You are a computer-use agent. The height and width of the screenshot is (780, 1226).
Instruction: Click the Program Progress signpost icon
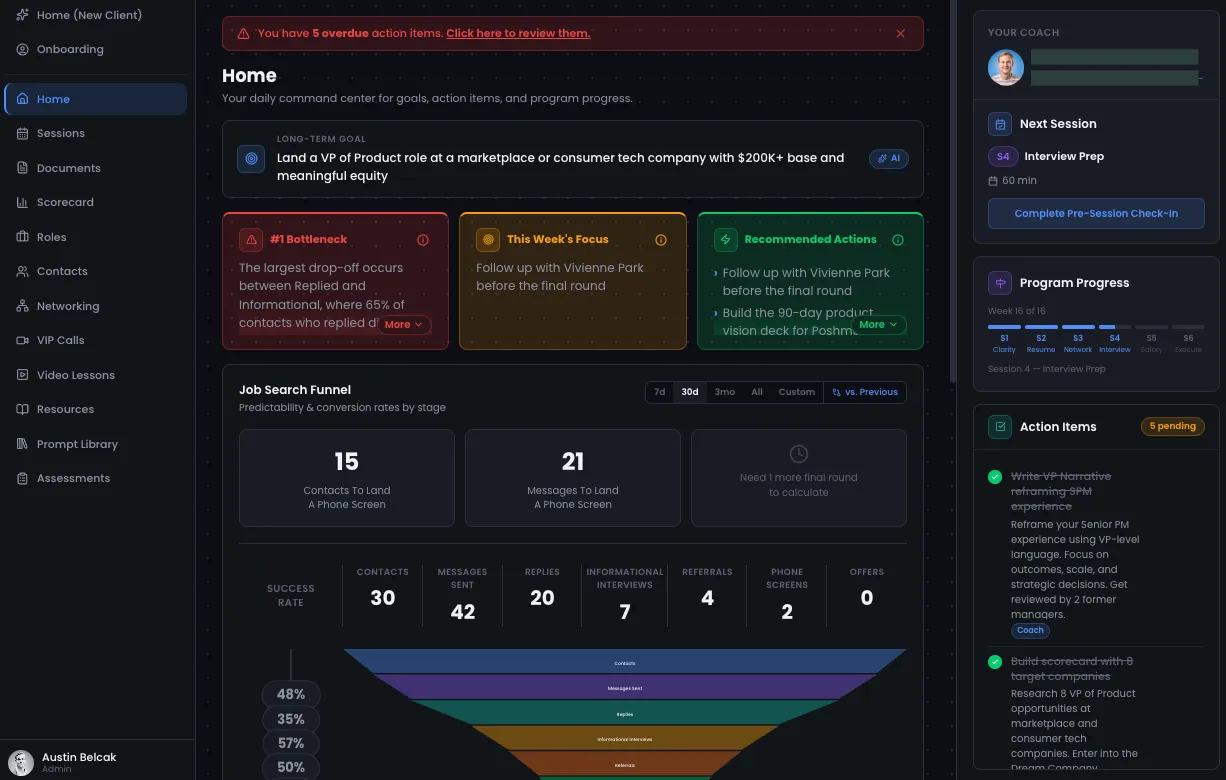(999, 283)
